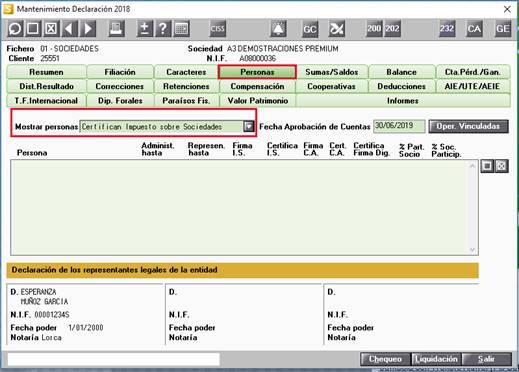Select the Personas tab

coord(257,72)
